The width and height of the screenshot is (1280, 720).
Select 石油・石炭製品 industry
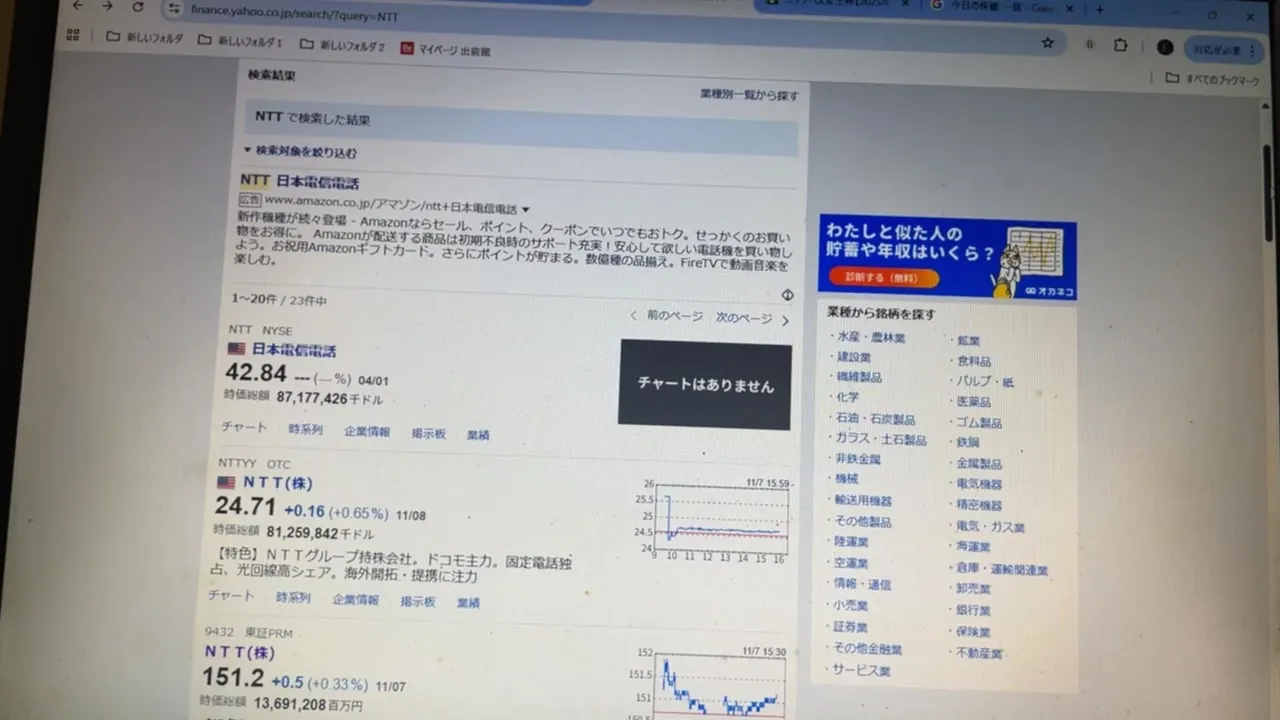[x=875, y=419]
